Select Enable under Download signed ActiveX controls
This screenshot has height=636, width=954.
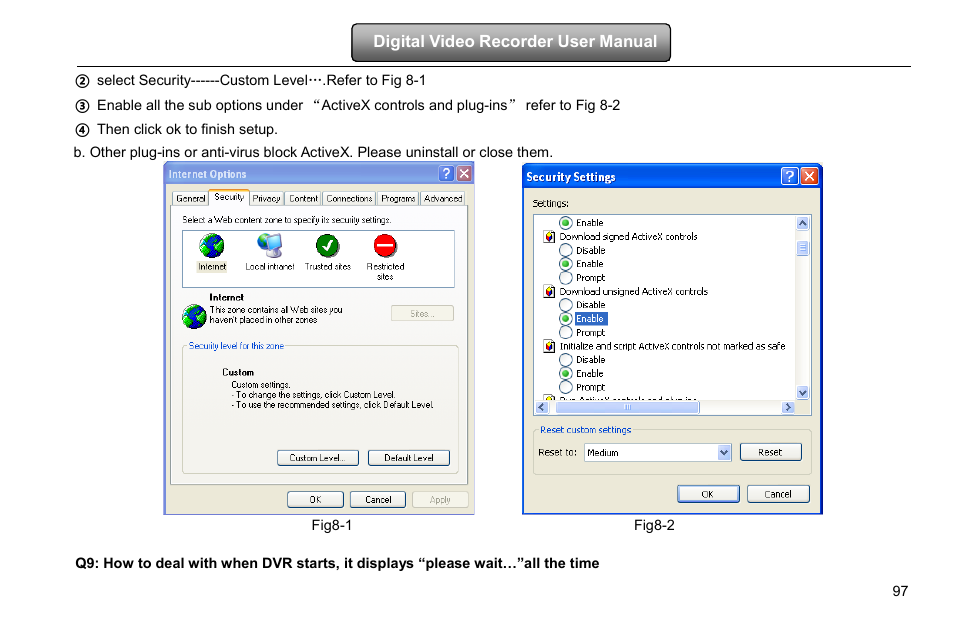566,264
